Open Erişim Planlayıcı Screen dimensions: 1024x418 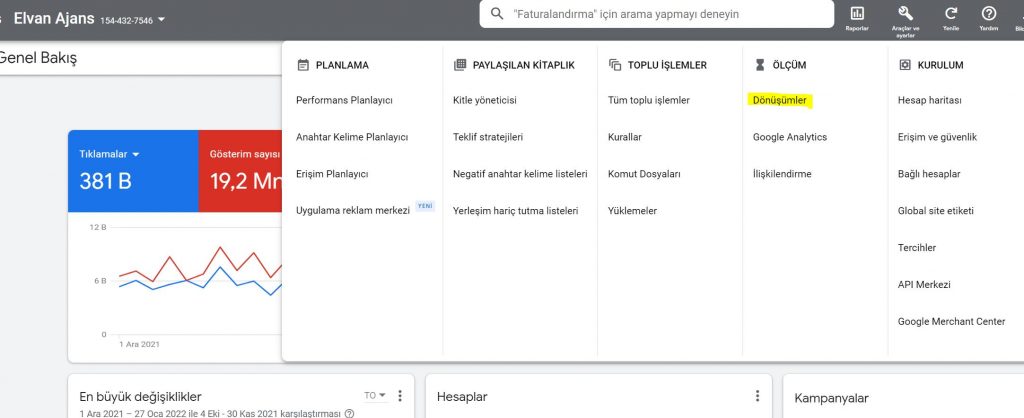[332, 174]
